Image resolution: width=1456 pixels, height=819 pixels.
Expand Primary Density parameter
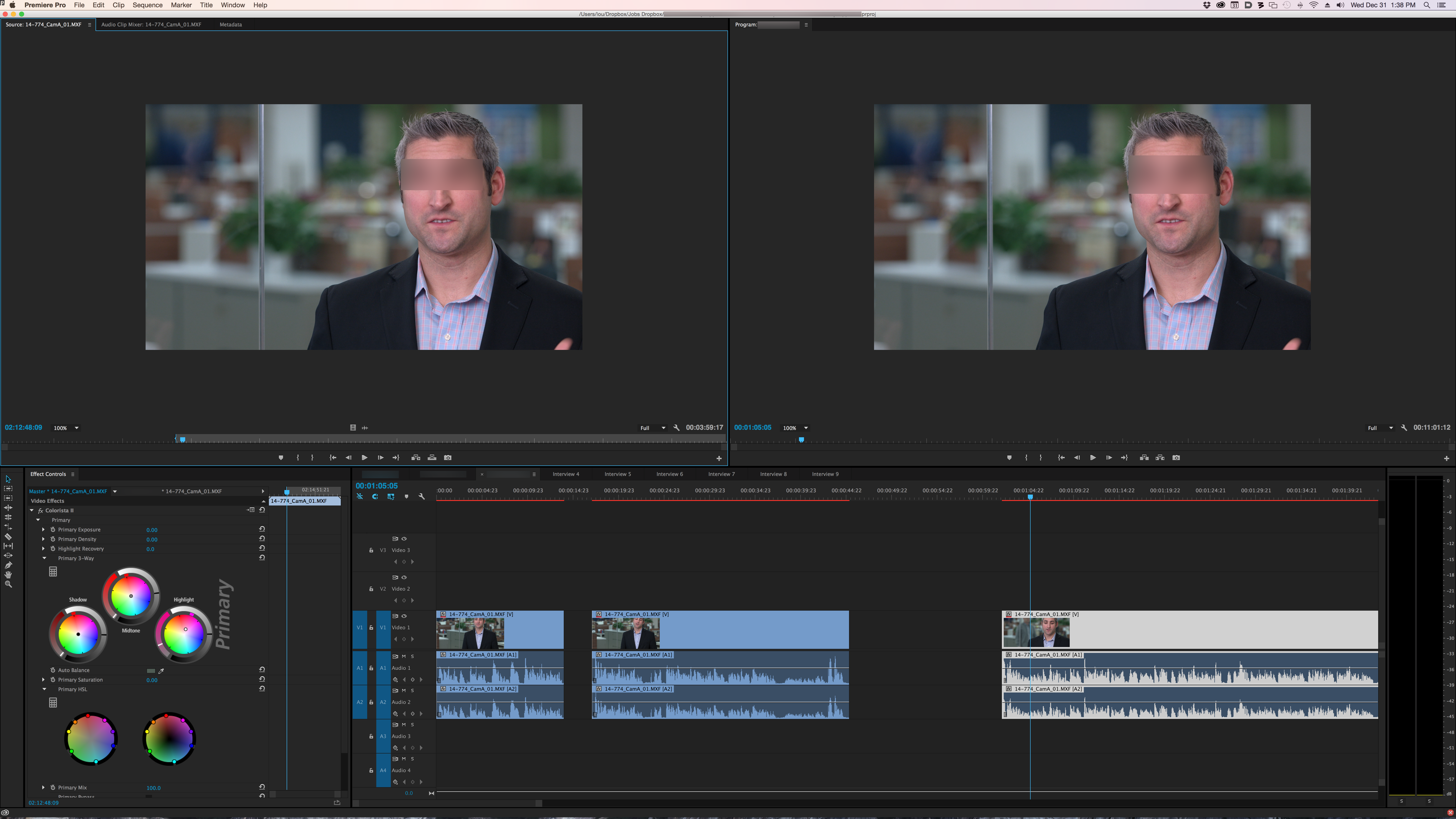pos(43,539)
